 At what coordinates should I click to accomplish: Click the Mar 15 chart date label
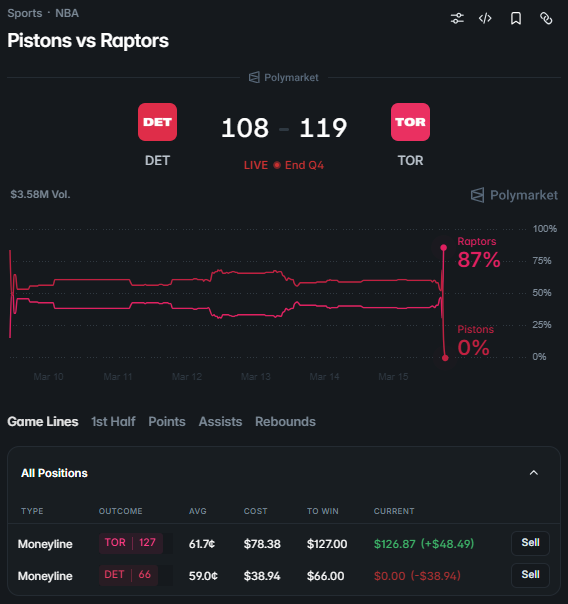coord(393,377)
